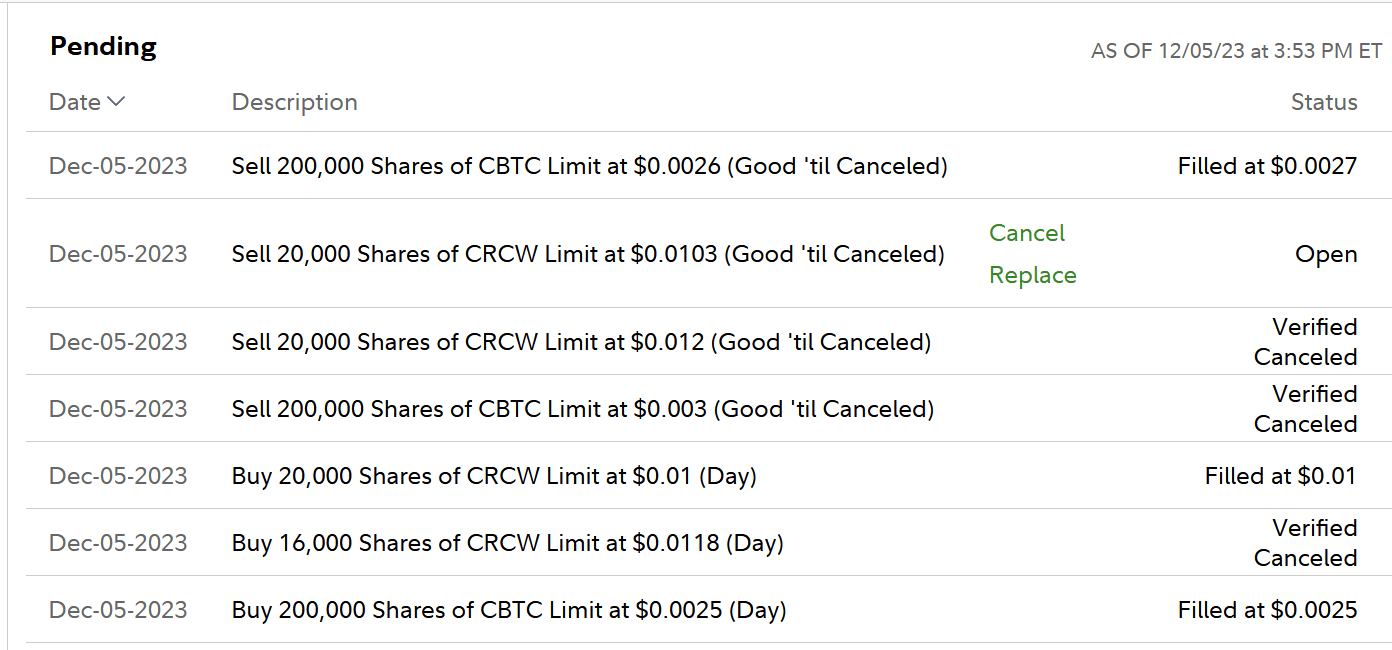Click the Pending section heading
The height and width of the screenshot is (650, 1392).
[x=103, y=47]
